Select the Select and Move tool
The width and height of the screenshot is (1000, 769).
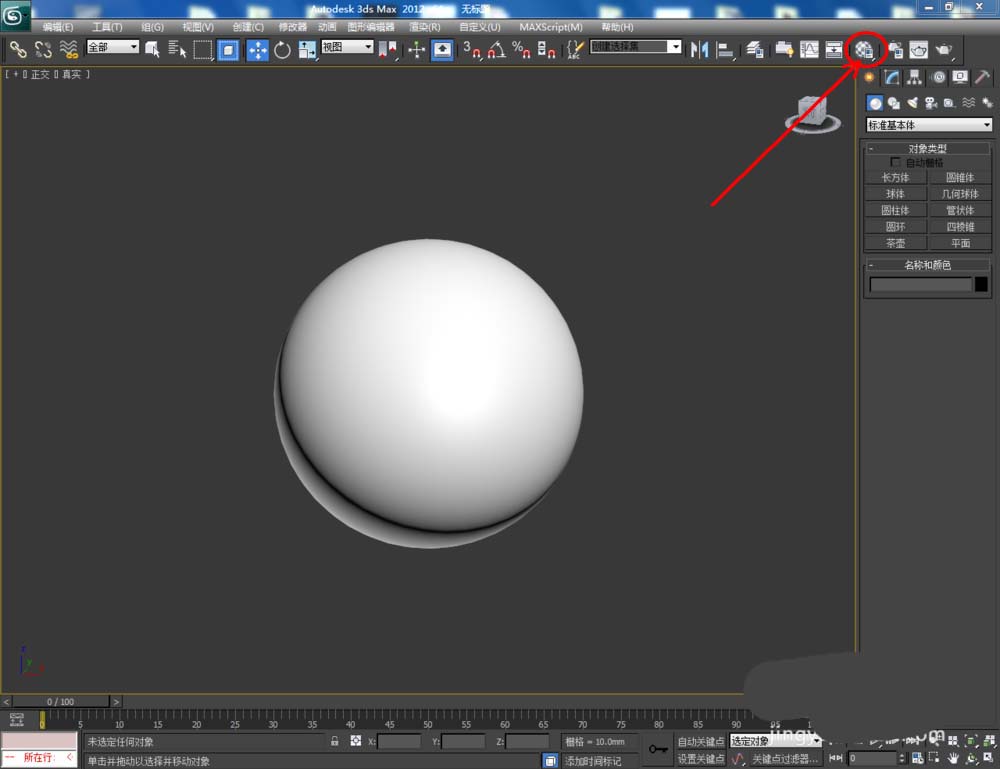pyautogui.click(x=257, y=49)
